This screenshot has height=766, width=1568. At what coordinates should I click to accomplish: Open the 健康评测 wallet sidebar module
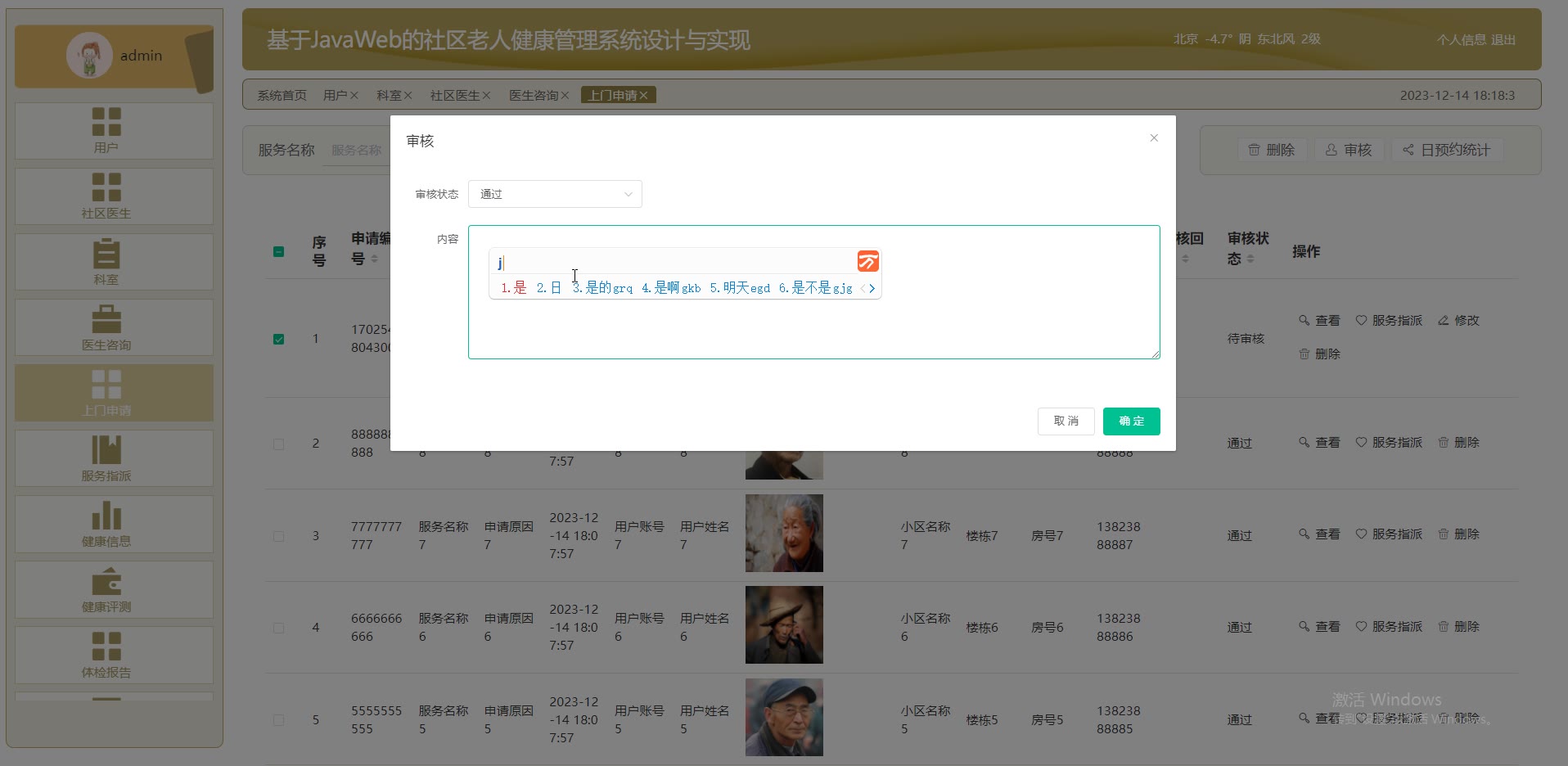[114, 589]
